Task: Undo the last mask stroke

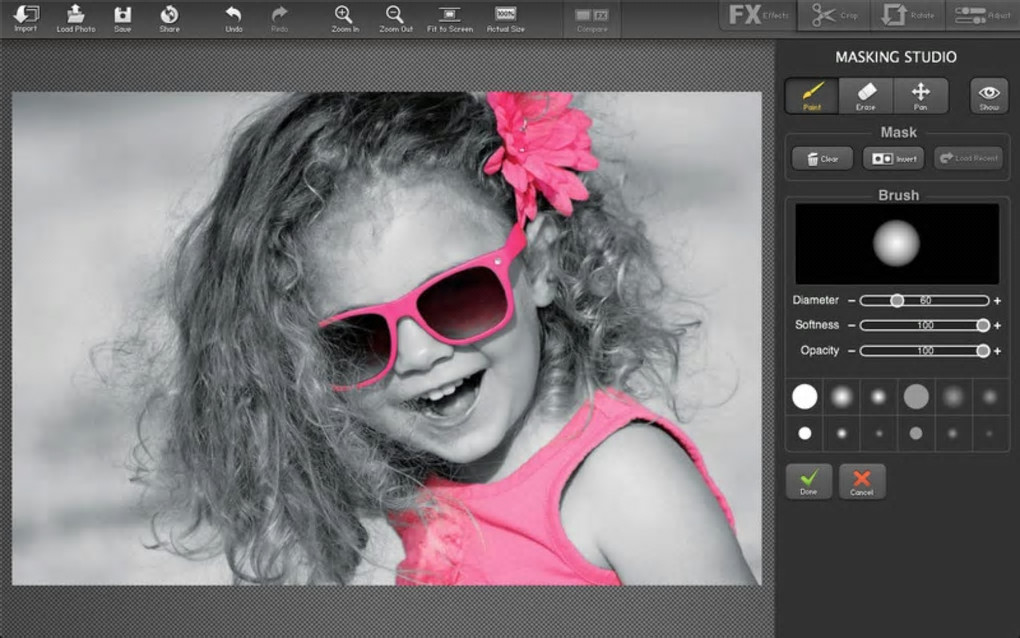Action: (233, 17)
